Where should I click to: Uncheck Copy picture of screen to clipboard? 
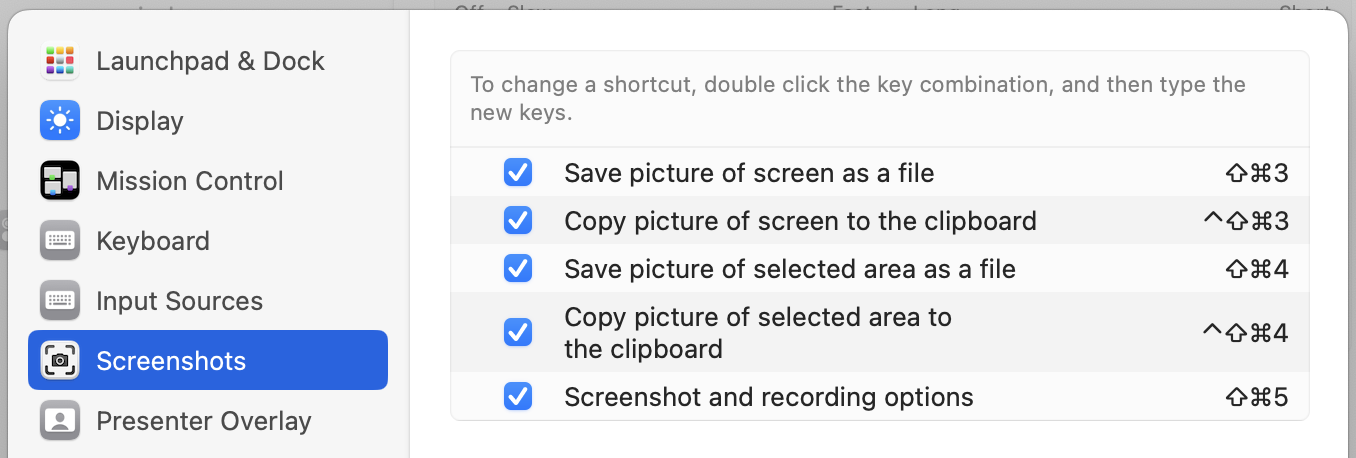point(518,221)
